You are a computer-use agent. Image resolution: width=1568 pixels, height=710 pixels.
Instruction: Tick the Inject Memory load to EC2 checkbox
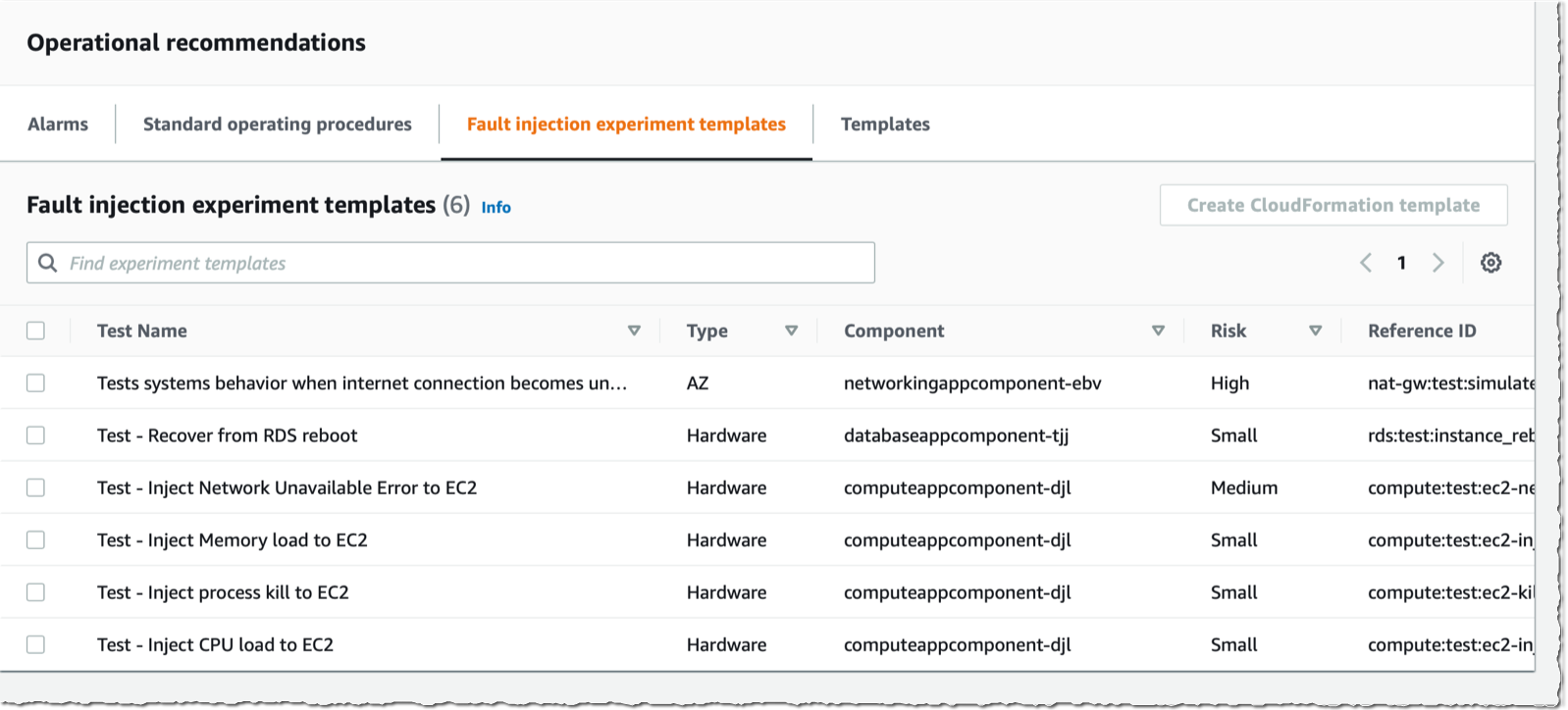[x=36, y=540]
